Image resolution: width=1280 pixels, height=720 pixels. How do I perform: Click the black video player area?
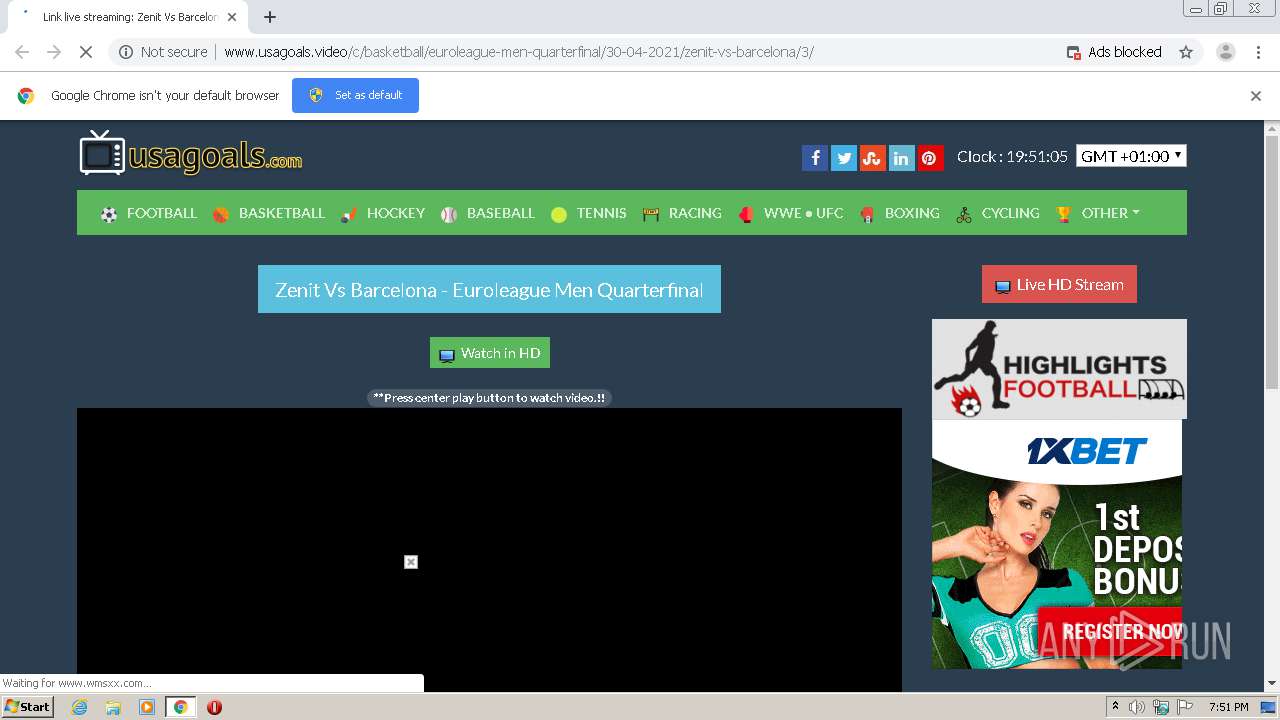[x=489, y=549]
